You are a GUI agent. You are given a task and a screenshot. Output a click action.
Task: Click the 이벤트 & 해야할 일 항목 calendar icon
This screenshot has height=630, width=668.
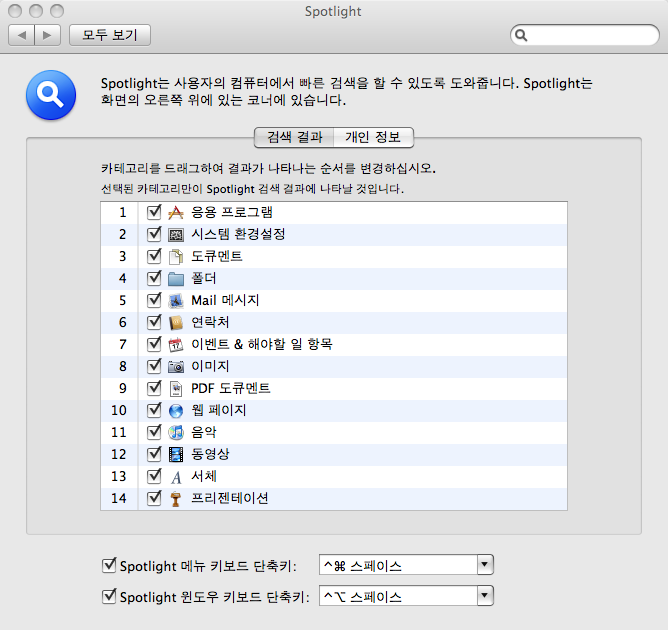tap(176, 345)
